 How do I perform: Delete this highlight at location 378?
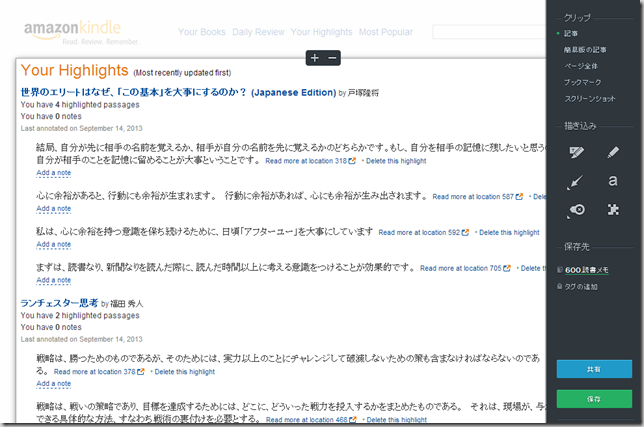pyautogui.click(x=184, y=372)
